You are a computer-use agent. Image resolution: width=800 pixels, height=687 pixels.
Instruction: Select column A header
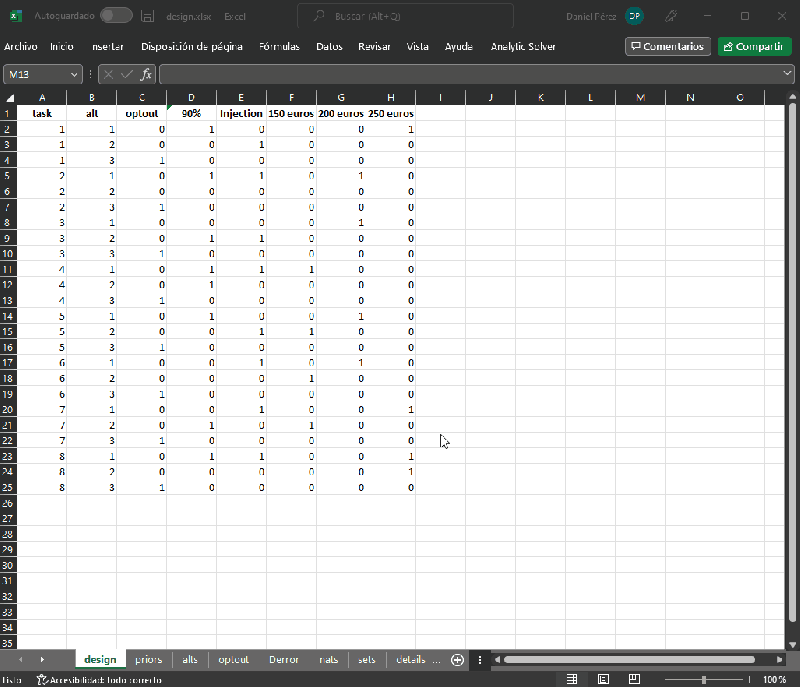pos(42,97)
